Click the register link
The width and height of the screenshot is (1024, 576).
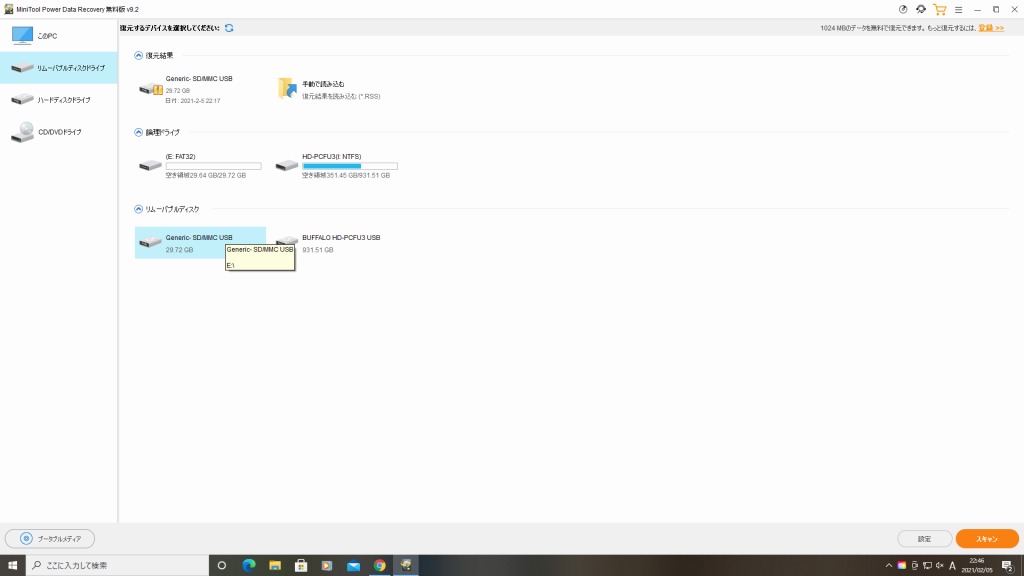click(991, 28)
